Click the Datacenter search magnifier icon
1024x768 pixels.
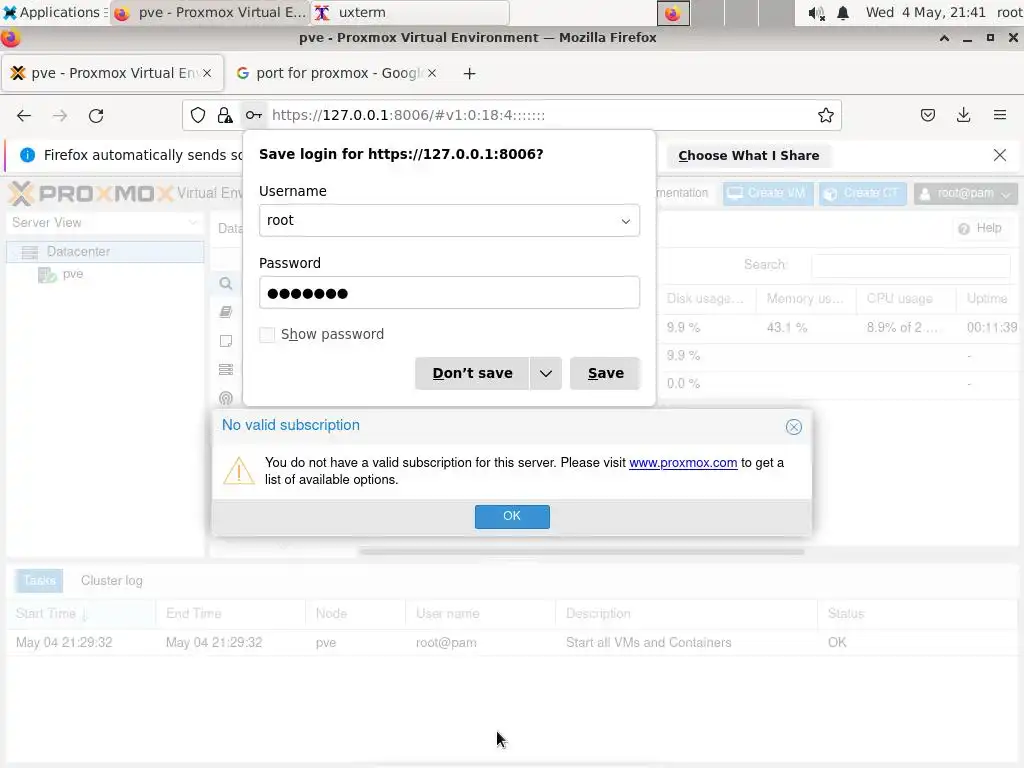pos(225,283)
